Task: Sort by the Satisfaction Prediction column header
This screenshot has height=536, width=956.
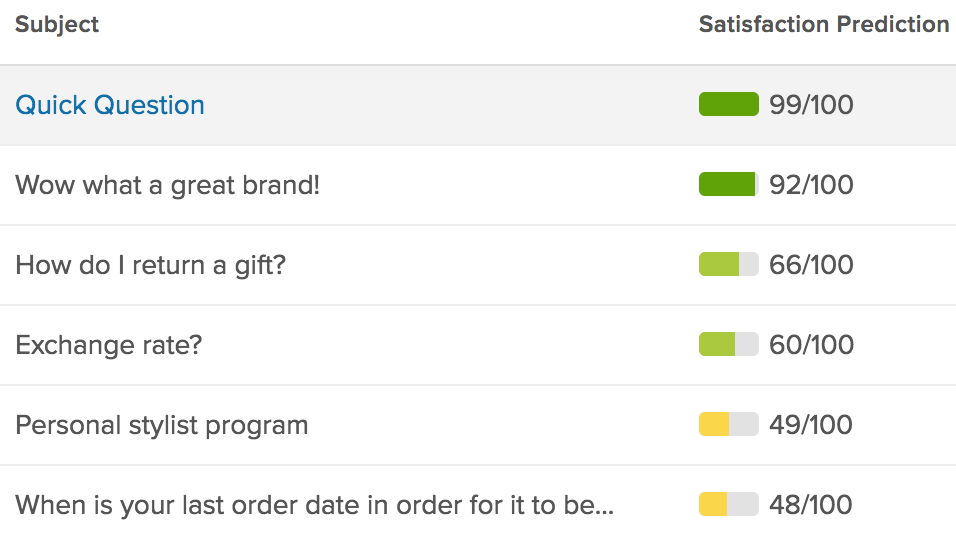Action: tap(823, 24)
